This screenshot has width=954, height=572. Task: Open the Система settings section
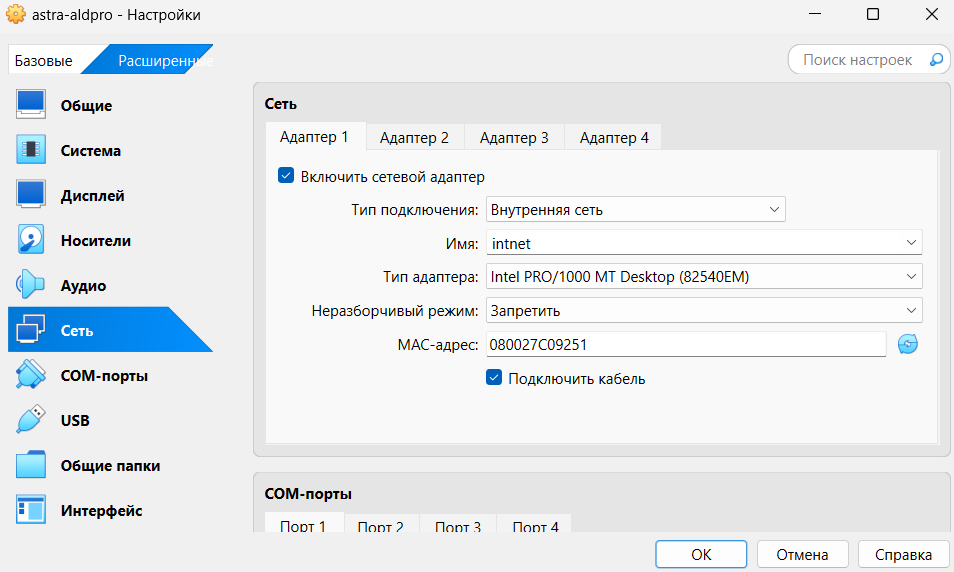coord(110,150)
